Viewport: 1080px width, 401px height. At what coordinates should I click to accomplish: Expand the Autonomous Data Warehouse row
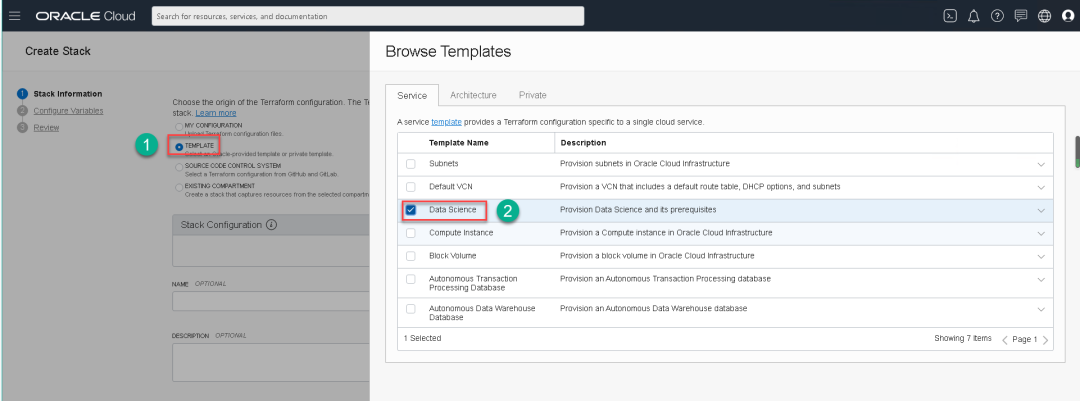tap(1041, 309)
